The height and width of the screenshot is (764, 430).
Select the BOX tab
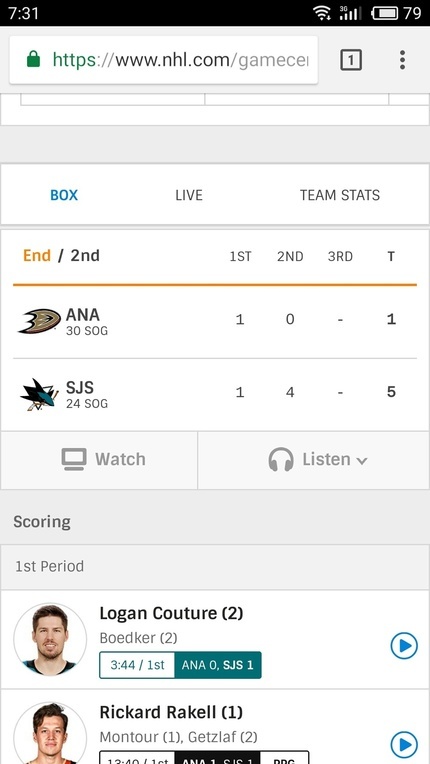click(x=64, y=195)
